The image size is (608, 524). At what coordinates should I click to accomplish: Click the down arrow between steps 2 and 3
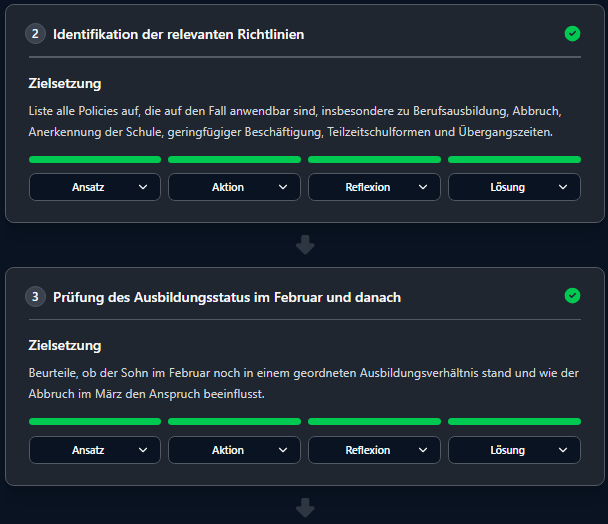click(305, 245)
